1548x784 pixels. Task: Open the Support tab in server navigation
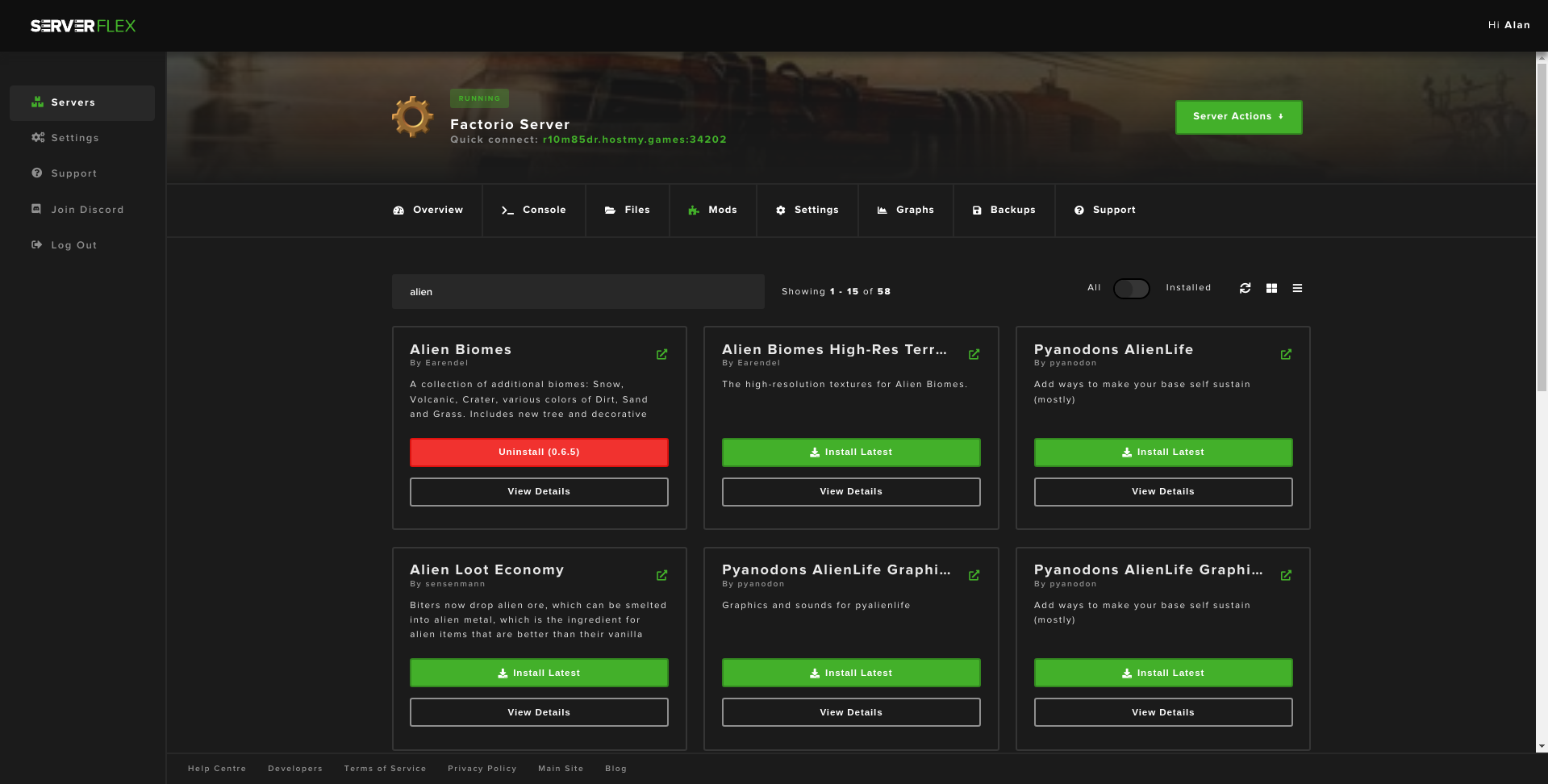click(x=1105, y=210)
